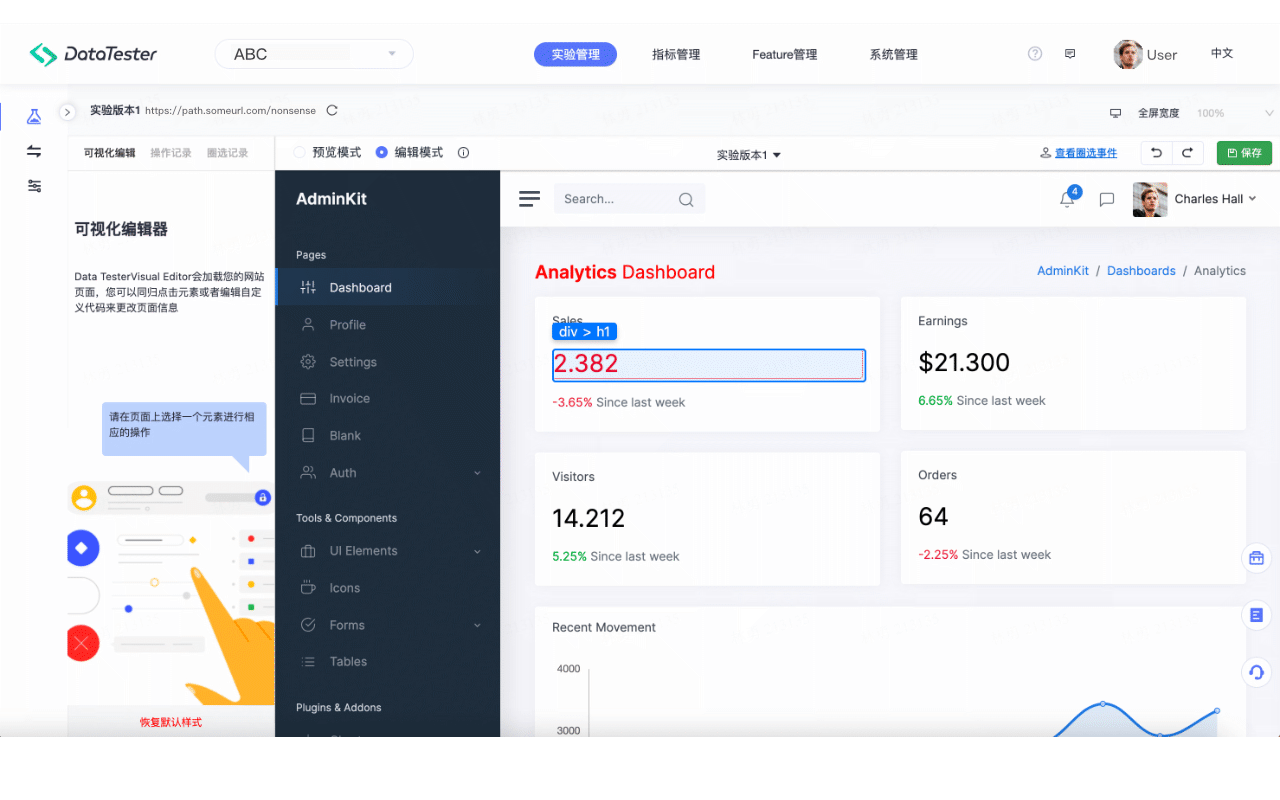Viewport: 1280px width, 800px height.
Task: Select 编辑模式 radio button
Action: (381, 153)
